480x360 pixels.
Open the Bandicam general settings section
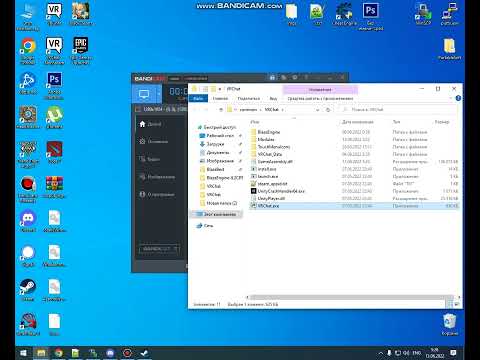(154, 142)
